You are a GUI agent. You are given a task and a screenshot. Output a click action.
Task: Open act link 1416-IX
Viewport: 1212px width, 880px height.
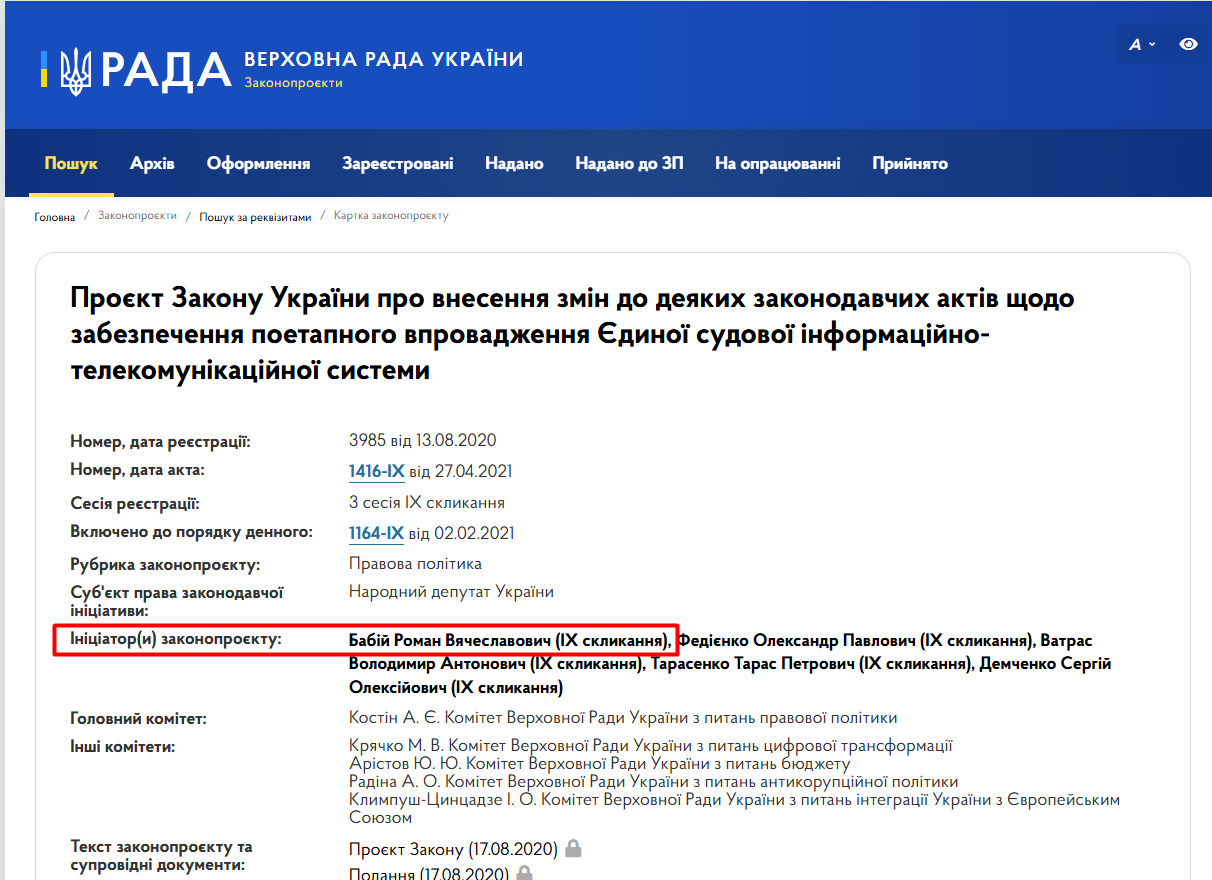[376, 471]
